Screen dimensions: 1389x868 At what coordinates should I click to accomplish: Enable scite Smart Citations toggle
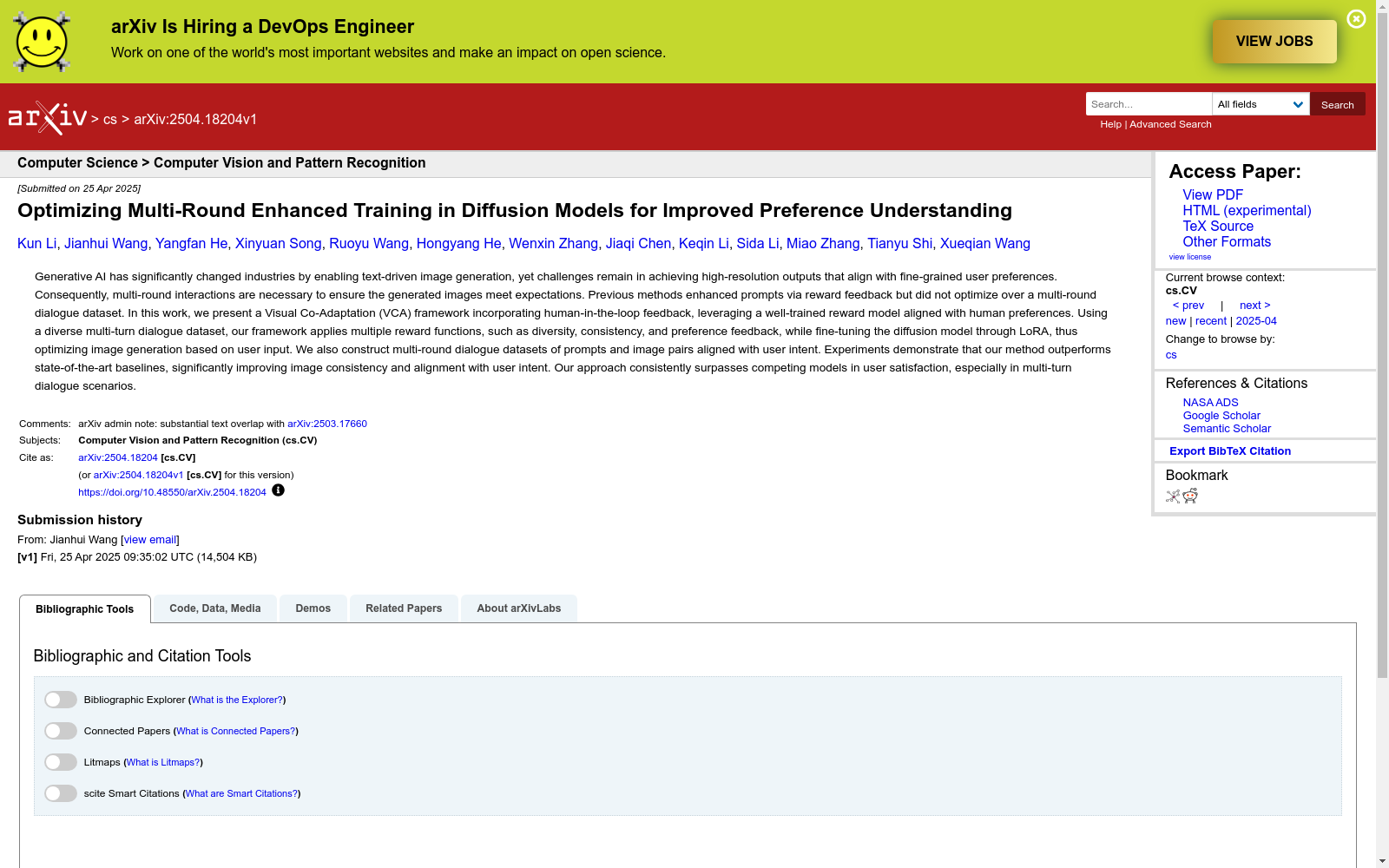(x=61, y=793)
